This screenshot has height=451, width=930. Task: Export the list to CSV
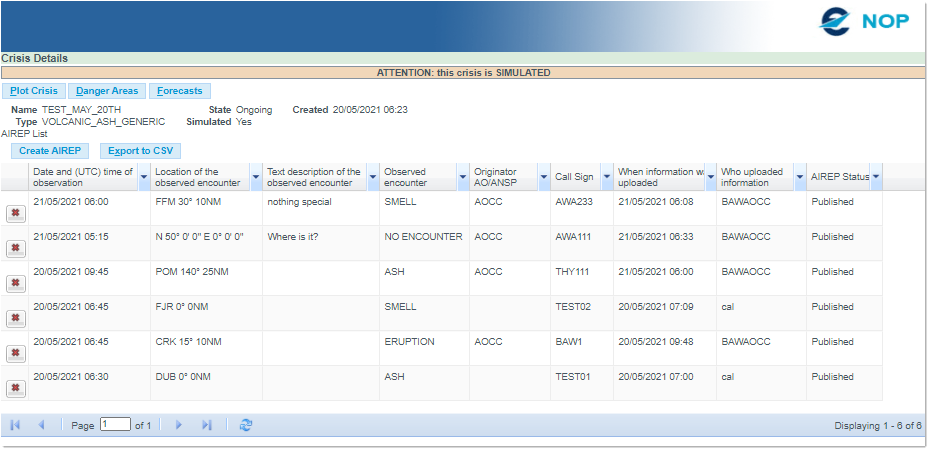[x=140, y=151]
